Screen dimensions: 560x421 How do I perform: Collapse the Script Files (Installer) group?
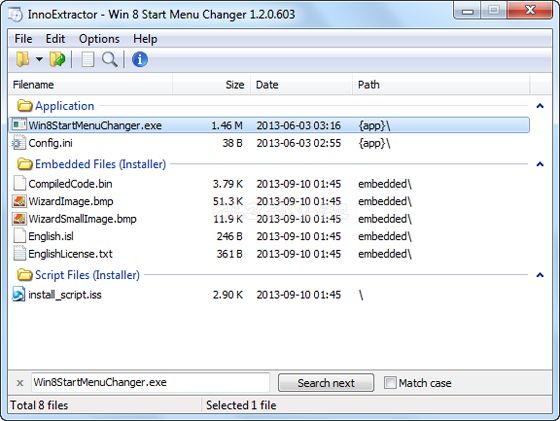(x=540, y=275)
